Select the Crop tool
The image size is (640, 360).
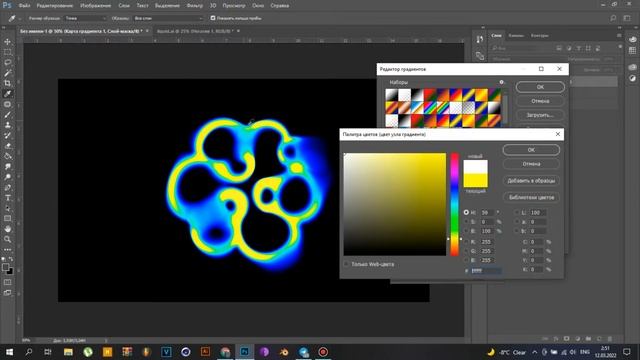point(7,83)
